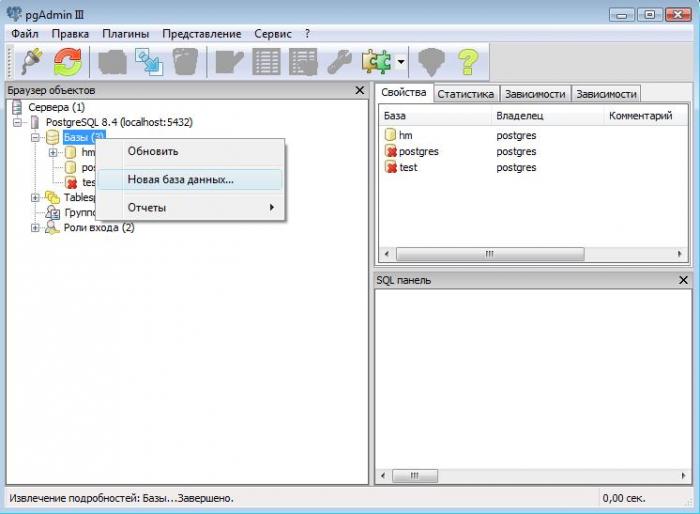Viewport: 700px width, 514px height.
Task: Select hm row in properties list
Action: pyautogui.click(x=533, y=135)
